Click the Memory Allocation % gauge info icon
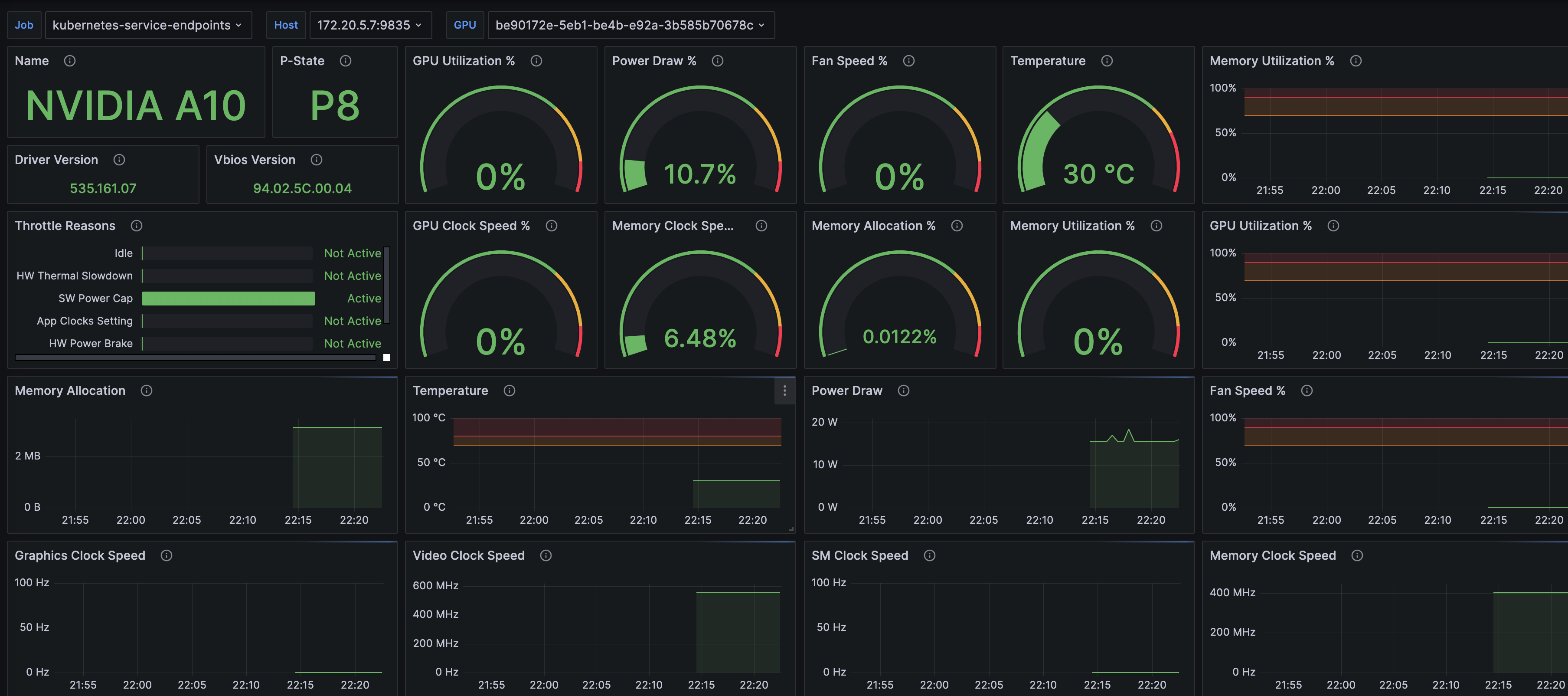 [957, 226]
